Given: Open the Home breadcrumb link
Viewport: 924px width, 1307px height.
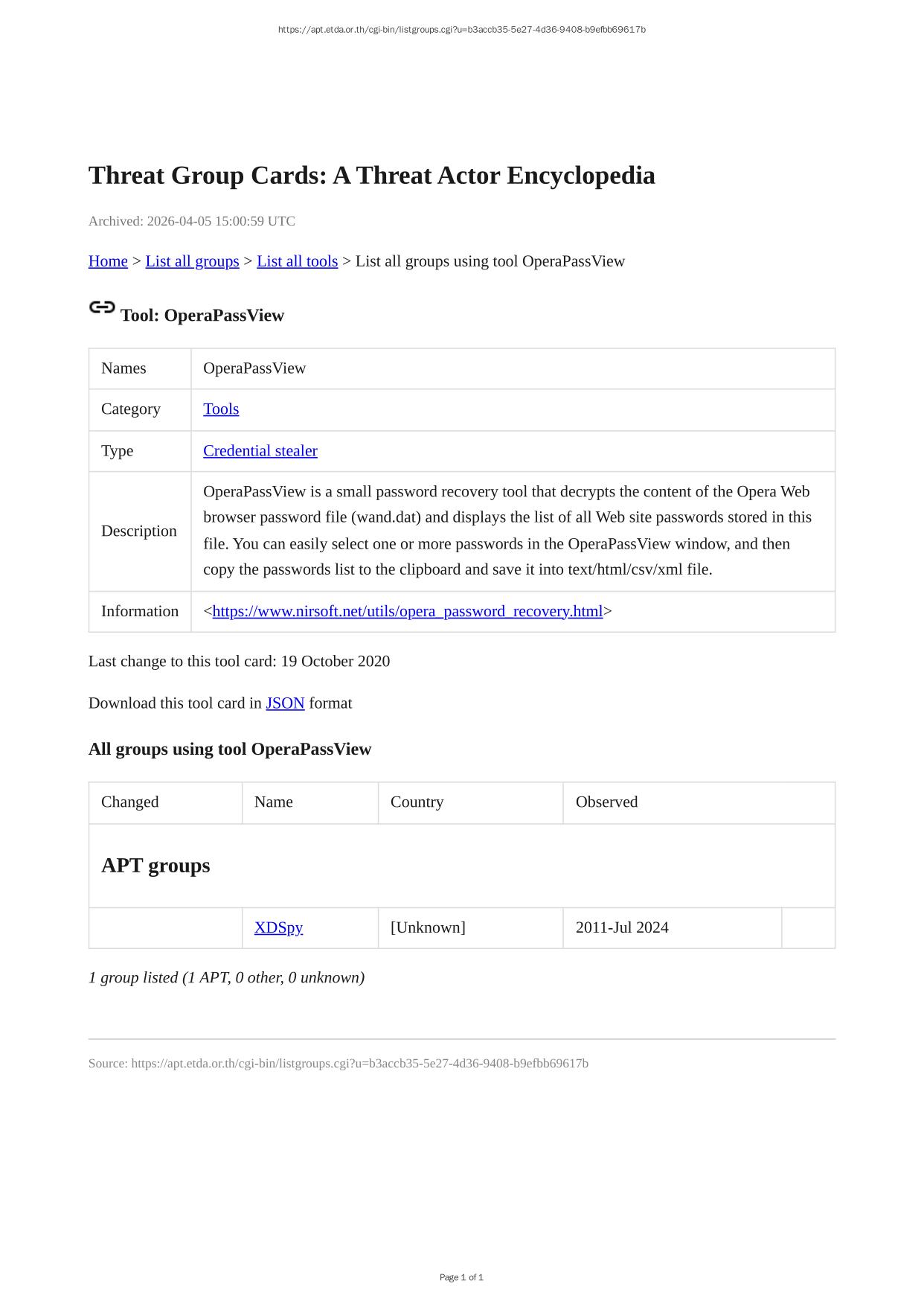Looking at the screenshot, I should pyautogui.click(x=108, y=261).
